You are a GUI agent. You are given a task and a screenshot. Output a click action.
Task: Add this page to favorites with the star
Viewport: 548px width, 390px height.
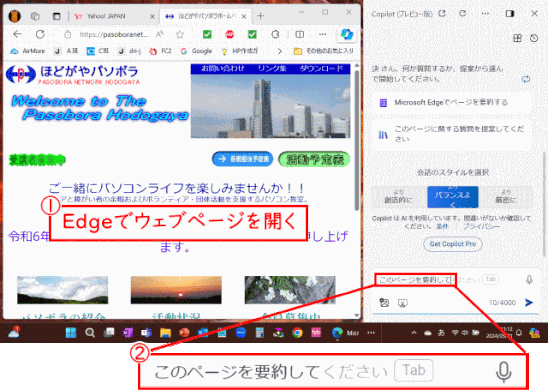tap(180, 34)
